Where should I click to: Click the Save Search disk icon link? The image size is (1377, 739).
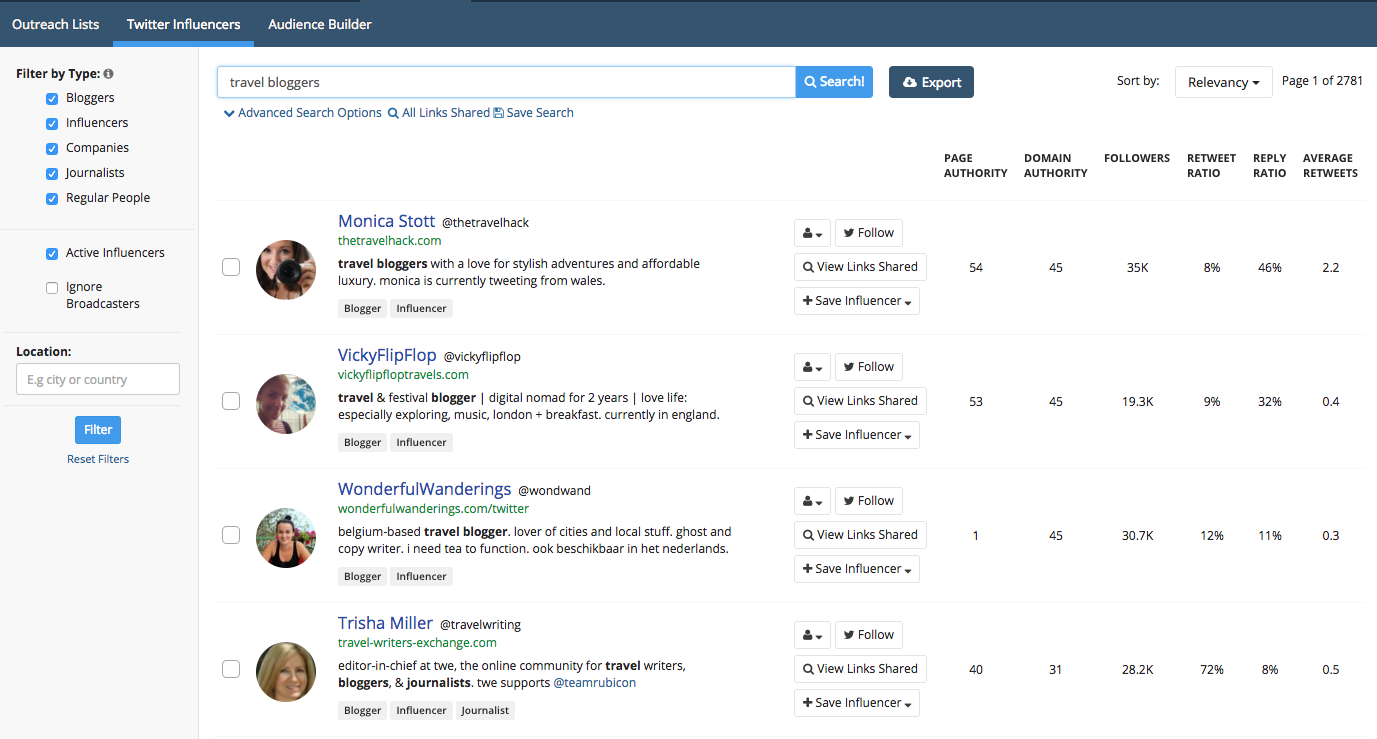(x=533, y=113)
